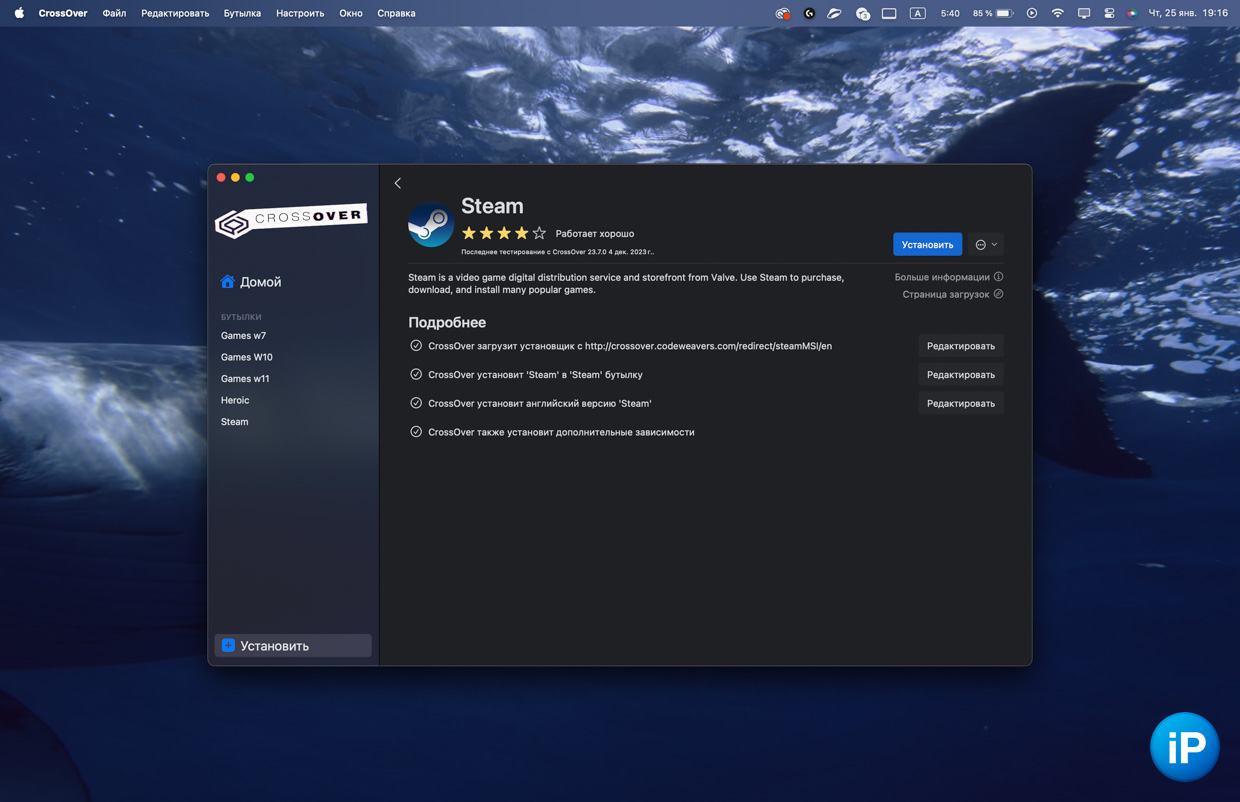Click Редактировать for installer URL row
The width and height of the screenshot is (1240, 802).
click(x=961, y=346)
